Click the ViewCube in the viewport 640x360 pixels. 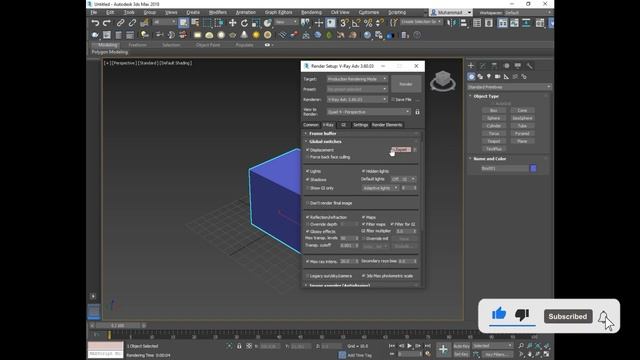pos(443,80)
